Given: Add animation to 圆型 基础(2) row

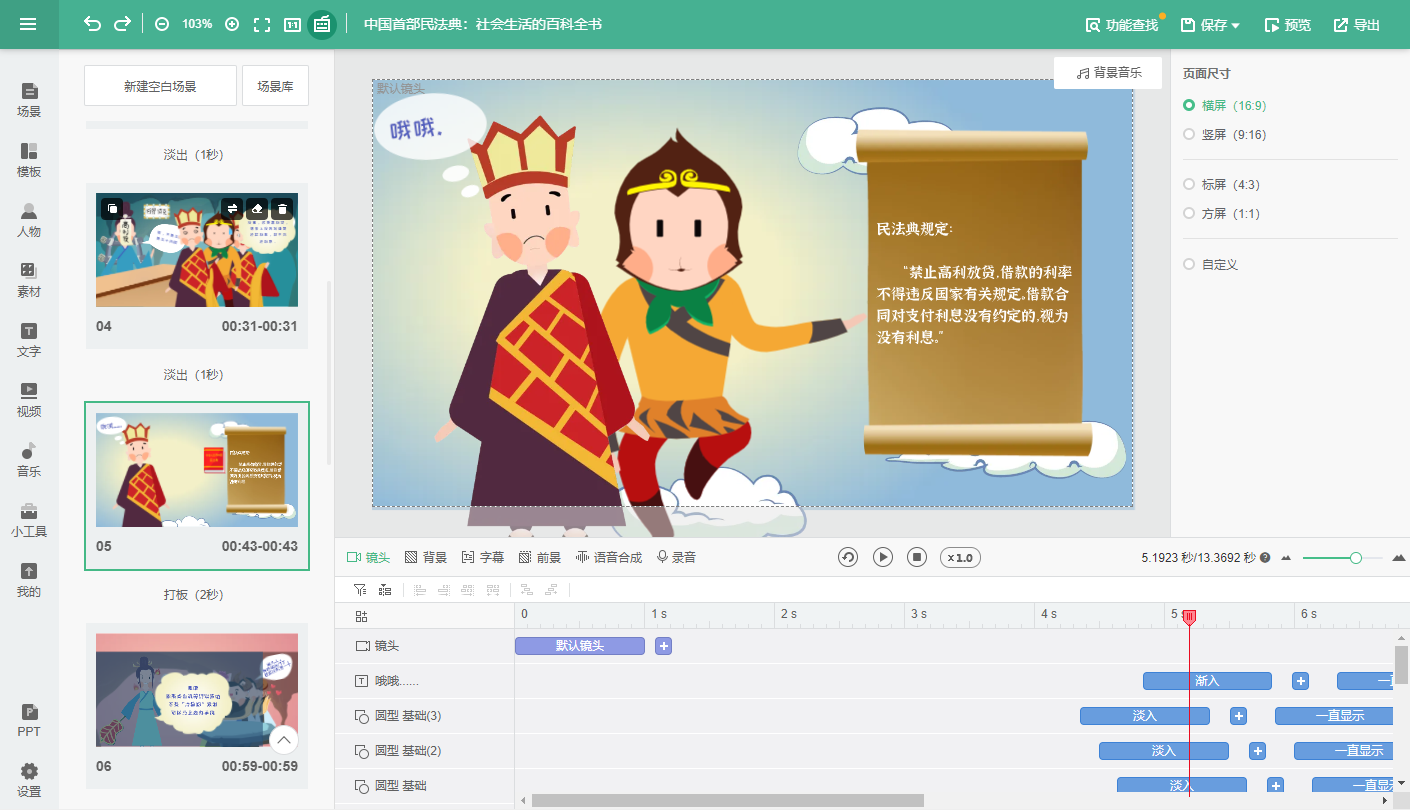Looking at the screenshot, I should click(x=1257, y=751).
